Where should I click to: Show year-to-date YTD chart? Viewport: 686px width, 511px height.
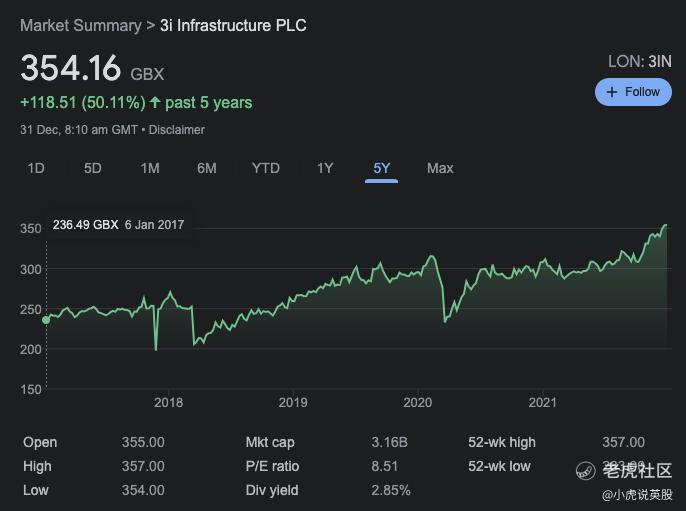point(266,168)
